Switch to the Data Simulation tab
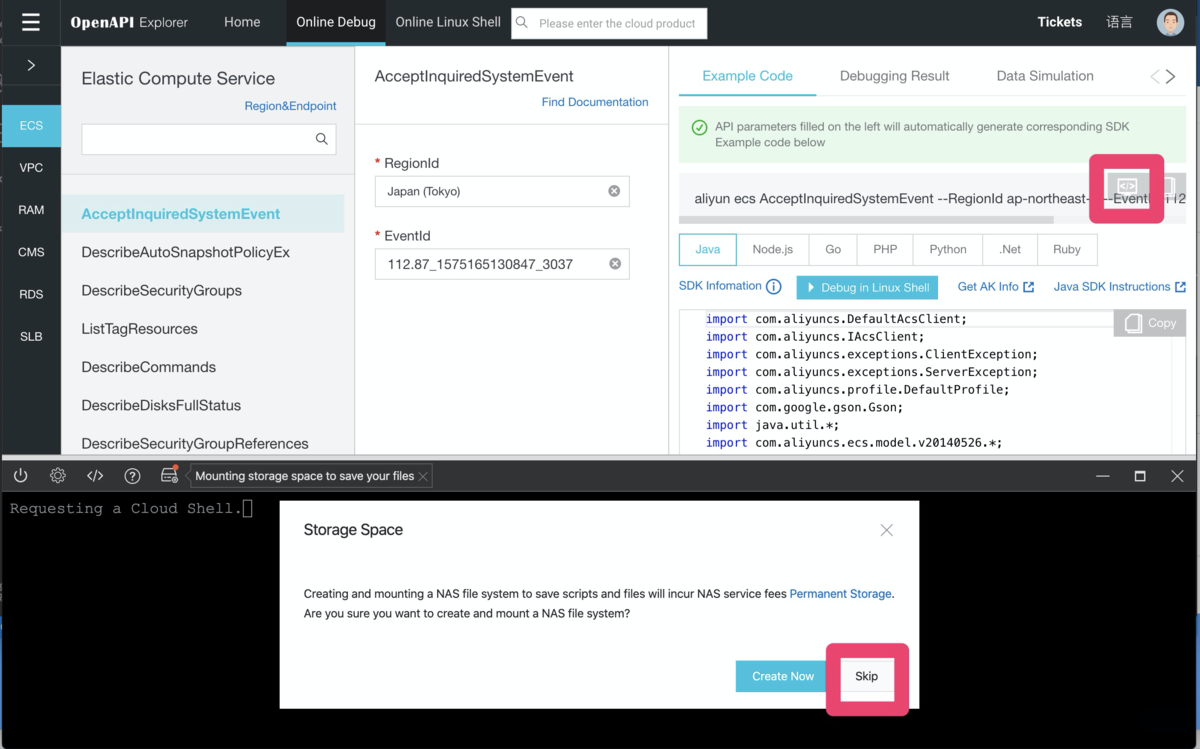The width and height of the screenshot is (1200, 749). (1045, 76)
